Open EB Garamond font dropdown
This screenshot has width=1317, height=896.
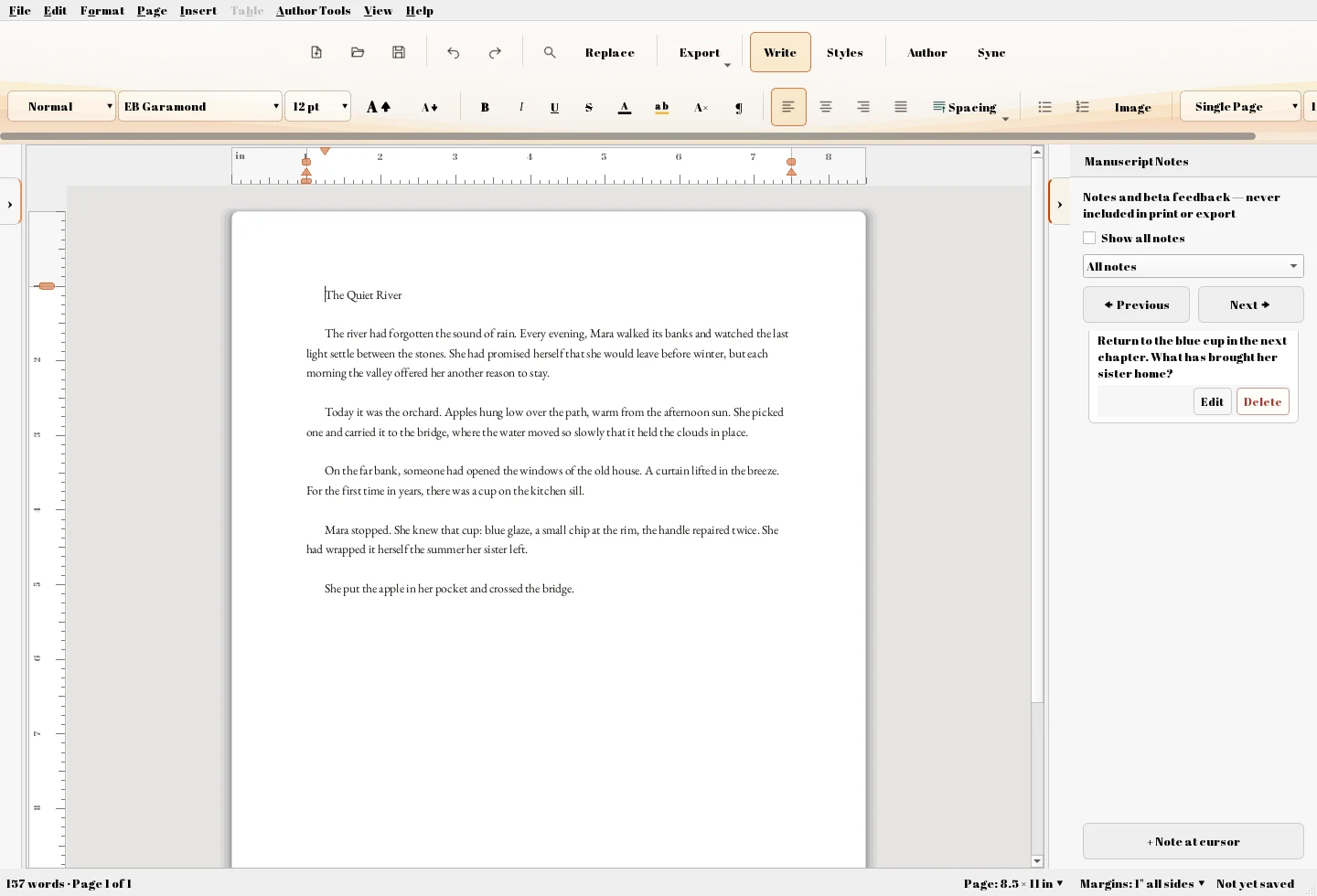pos(199,106)
